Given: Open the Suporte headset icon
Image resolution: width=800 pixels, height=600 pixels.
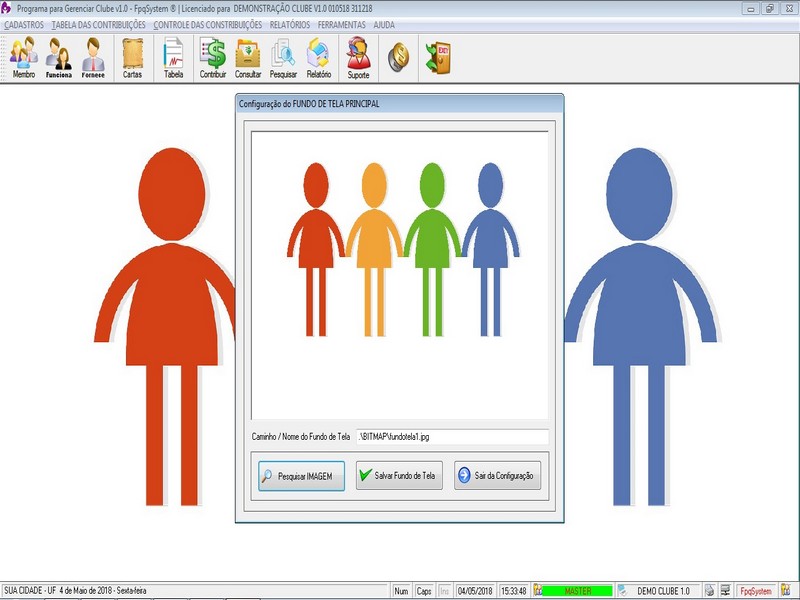Looking at the screenshot, I should tap(358, 58).
